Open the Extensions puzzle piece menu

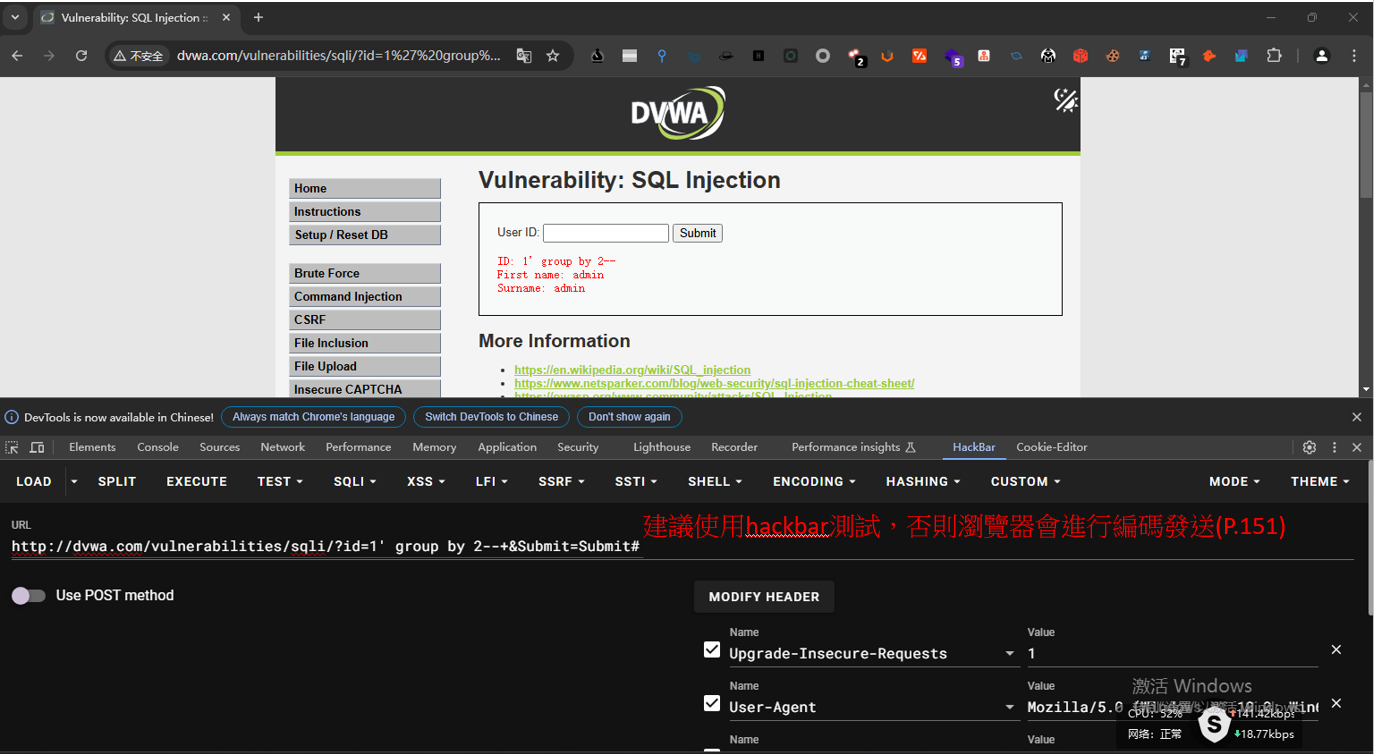(1274, 56)
